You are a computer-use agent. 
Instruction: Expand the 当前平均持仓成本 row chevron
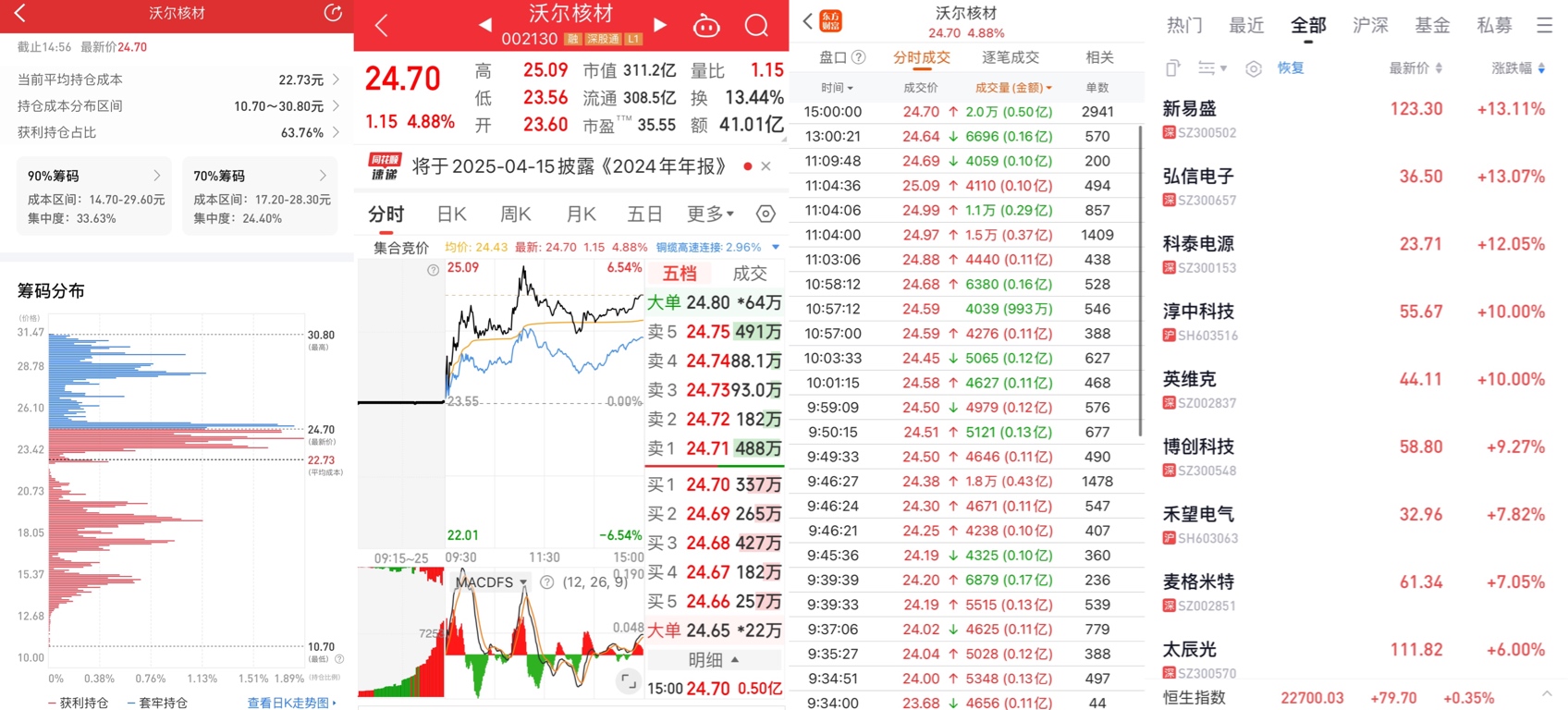point(336,80)
